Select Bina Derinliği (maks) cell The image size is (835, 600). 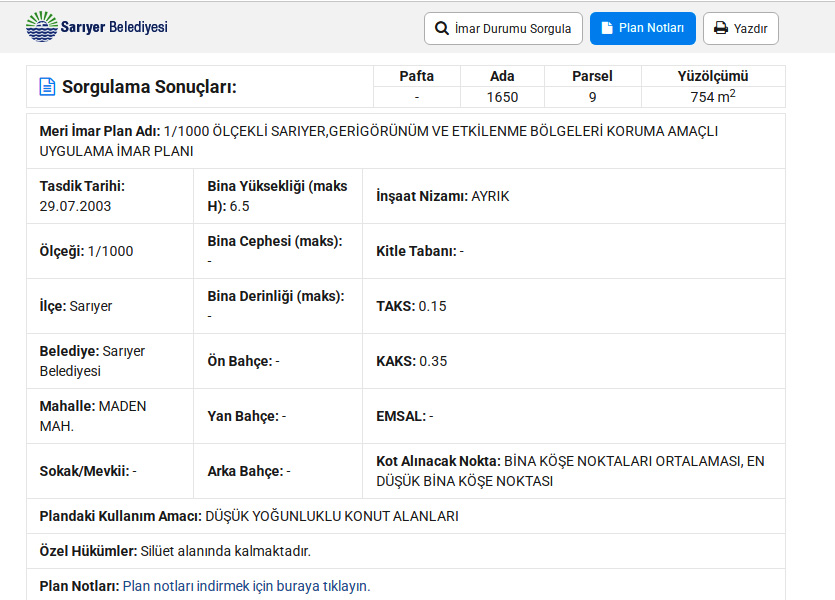[278, 306]
